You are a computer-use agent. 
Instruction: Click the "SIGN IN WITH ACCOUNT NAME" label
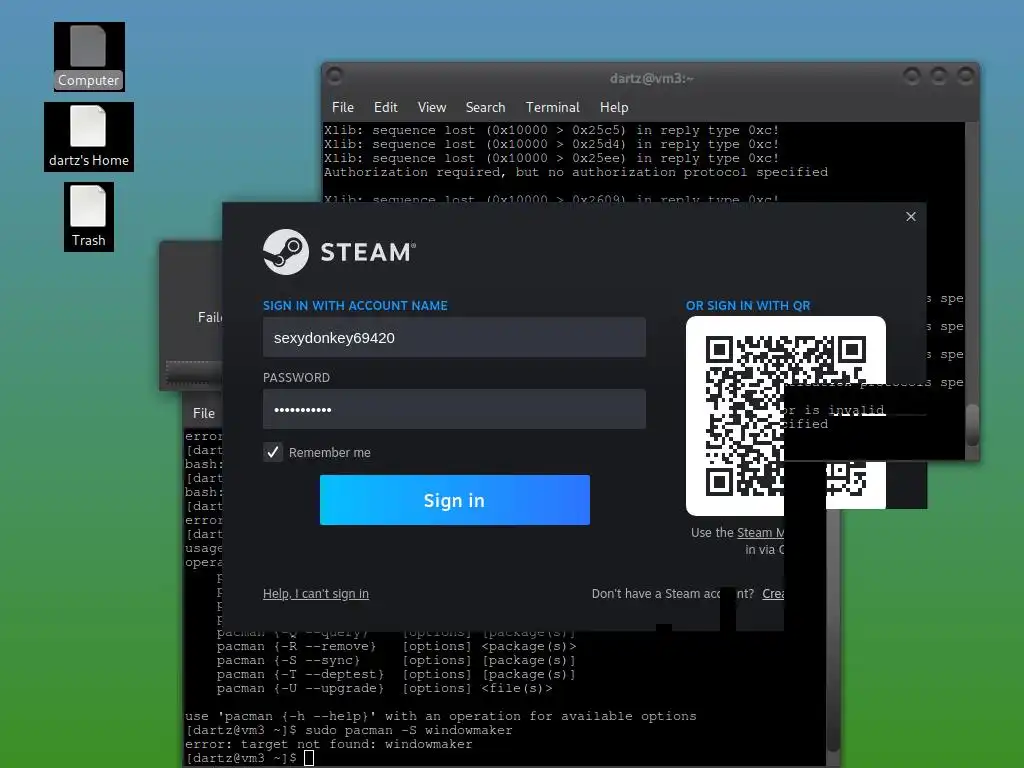tap(355, 306)
